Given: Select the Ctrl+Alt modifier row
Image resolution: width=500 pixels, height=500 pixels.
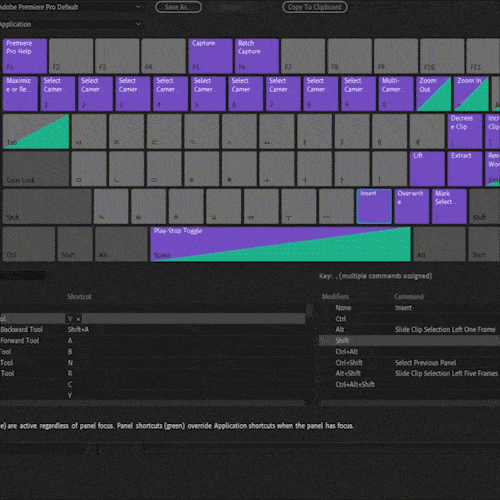Looking at the screenshot, I should [x=409, y=352].
